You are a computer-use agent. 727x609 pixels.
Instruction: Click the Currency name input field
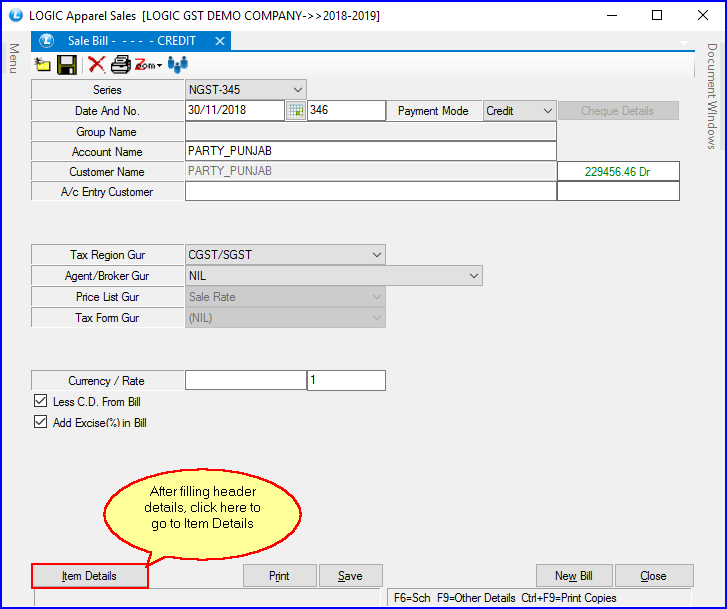coord(246,380)
